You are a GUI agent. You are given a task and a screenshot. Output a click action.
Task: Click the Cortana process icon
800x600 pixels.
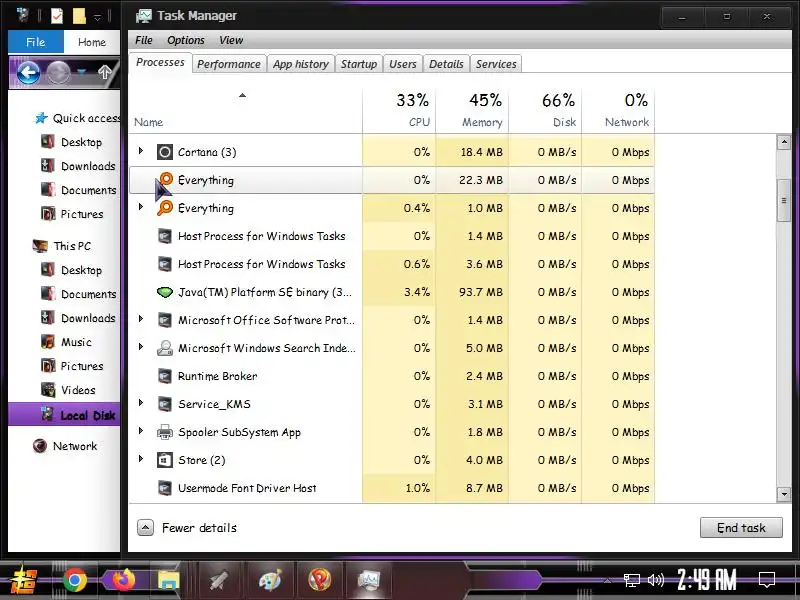(164, 152)
